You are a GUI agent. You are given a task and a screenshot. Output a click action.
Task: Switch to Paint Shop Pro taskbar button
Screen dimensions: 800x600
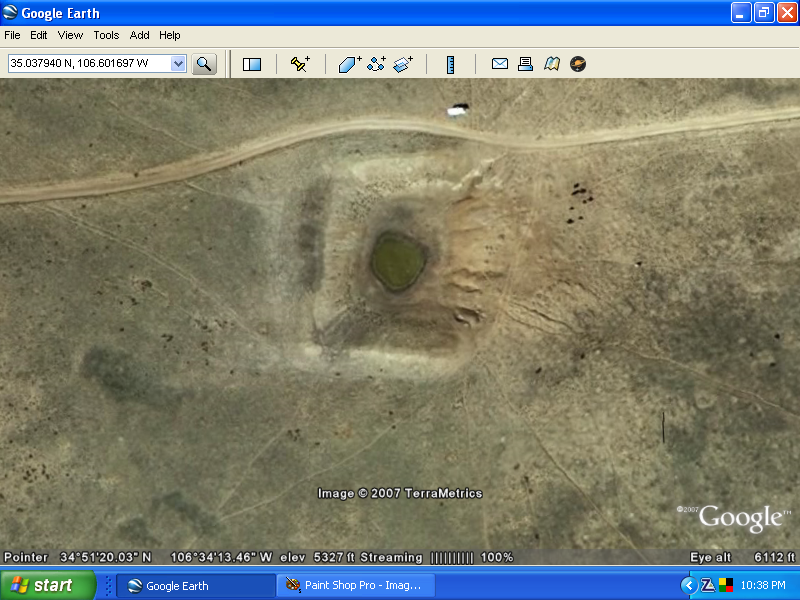(356, 586)
